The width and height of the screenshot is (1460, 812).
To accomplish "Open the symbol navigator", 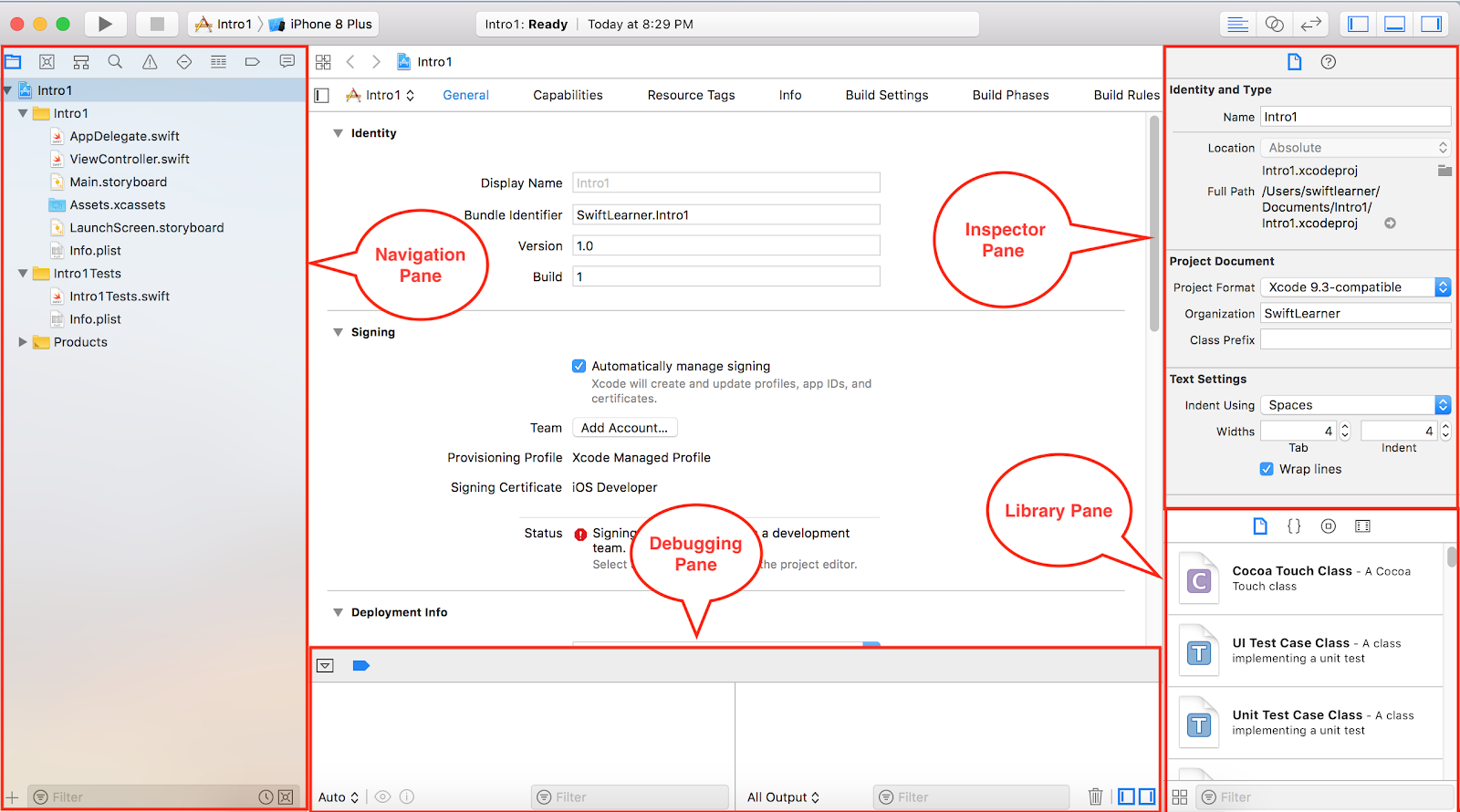I will [81, 62].
